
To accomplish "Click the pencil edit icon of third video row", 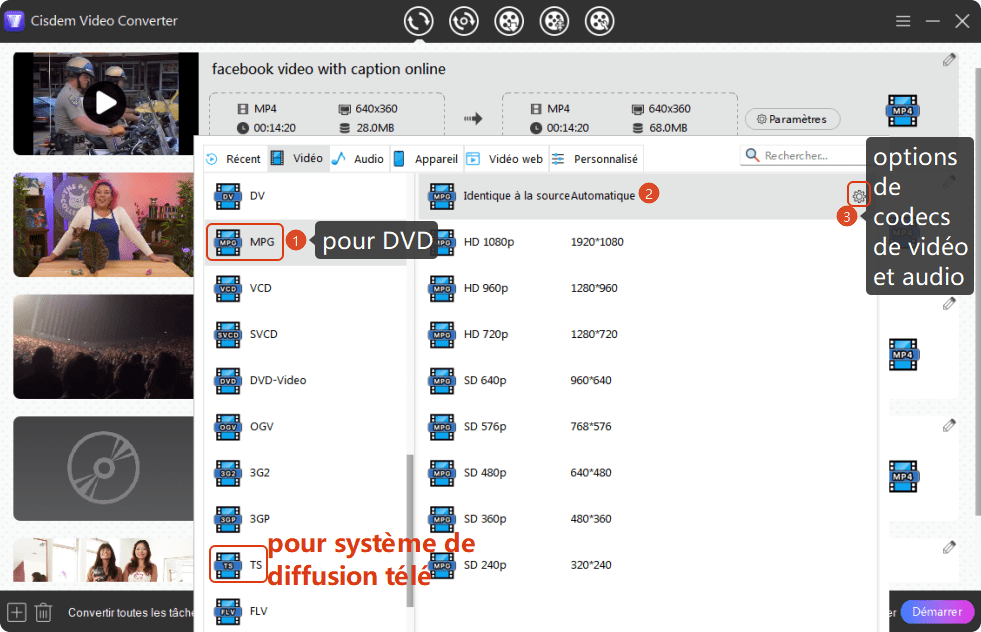I will point(949,303).
